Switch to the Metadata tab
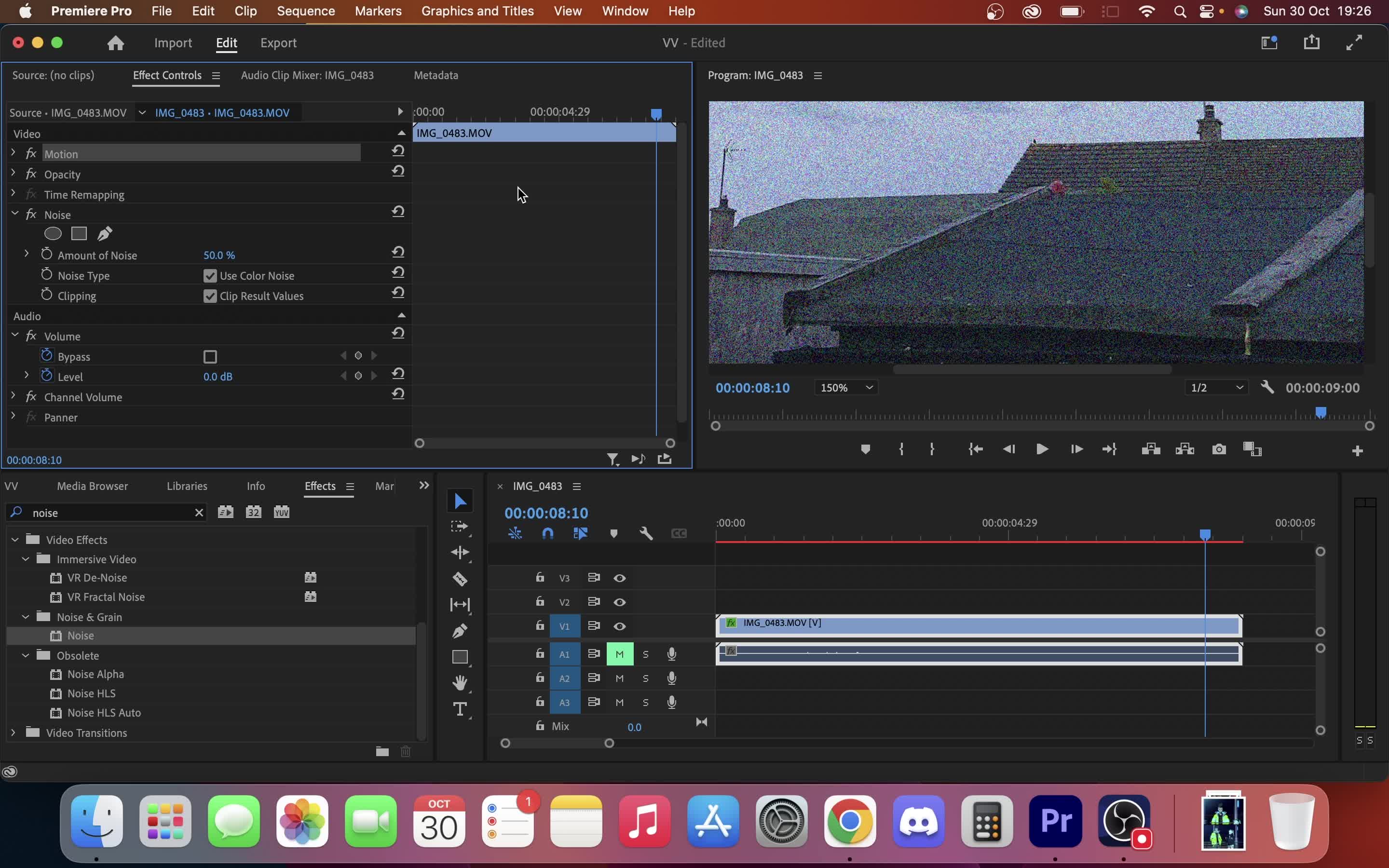 [436, 75]
